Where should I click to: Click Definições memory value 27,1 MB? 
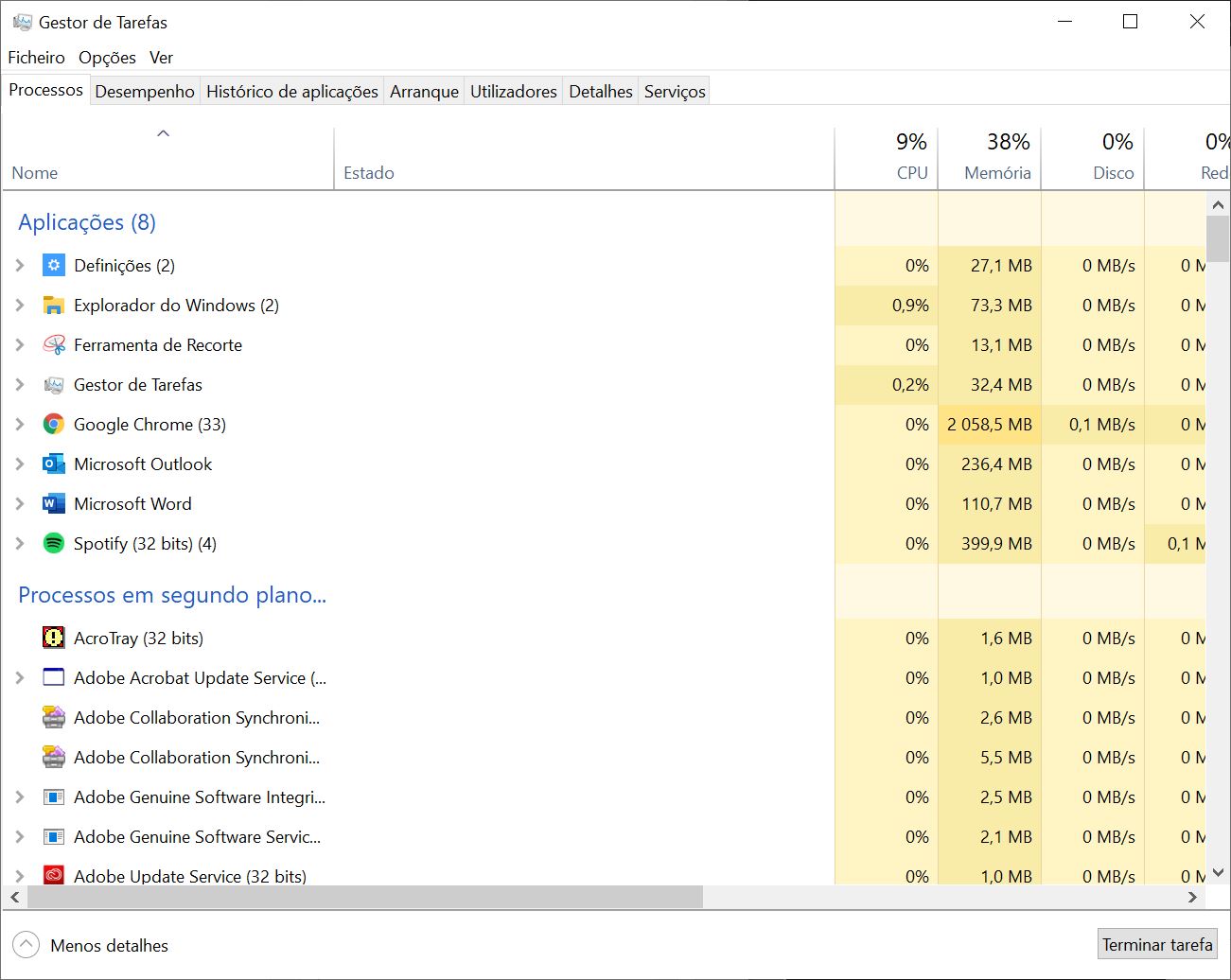pos(1001,266)
